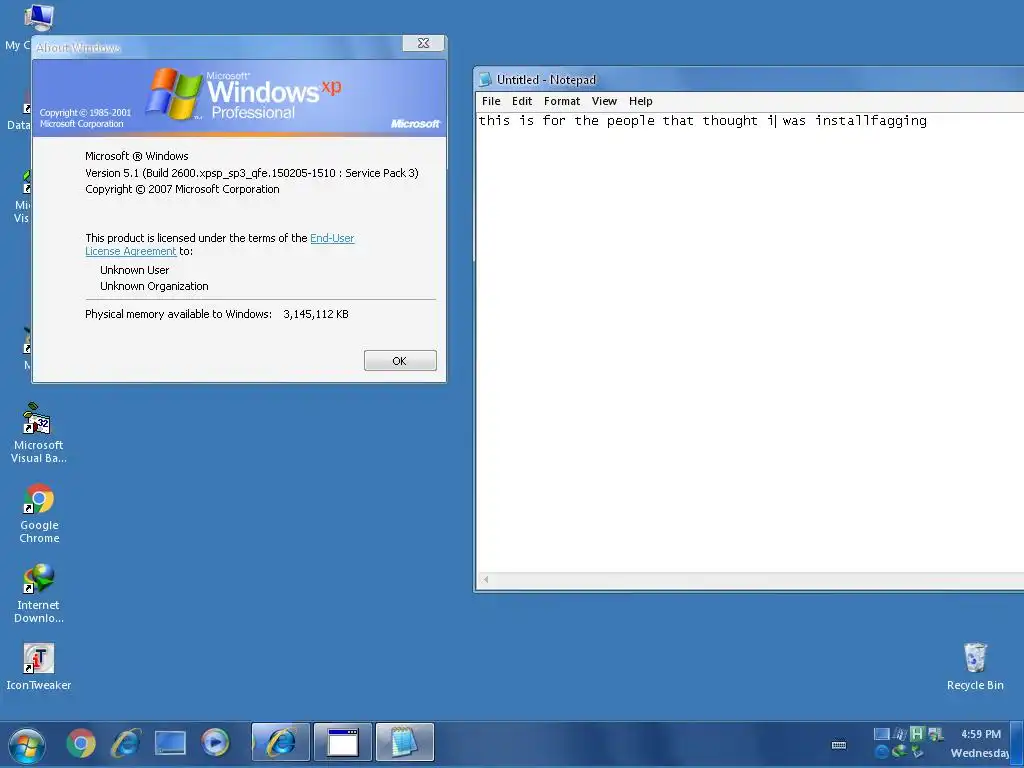Switch to the running Internet Explorer taskbar button
Screen dimensions: 1024x768
(281, 743)
